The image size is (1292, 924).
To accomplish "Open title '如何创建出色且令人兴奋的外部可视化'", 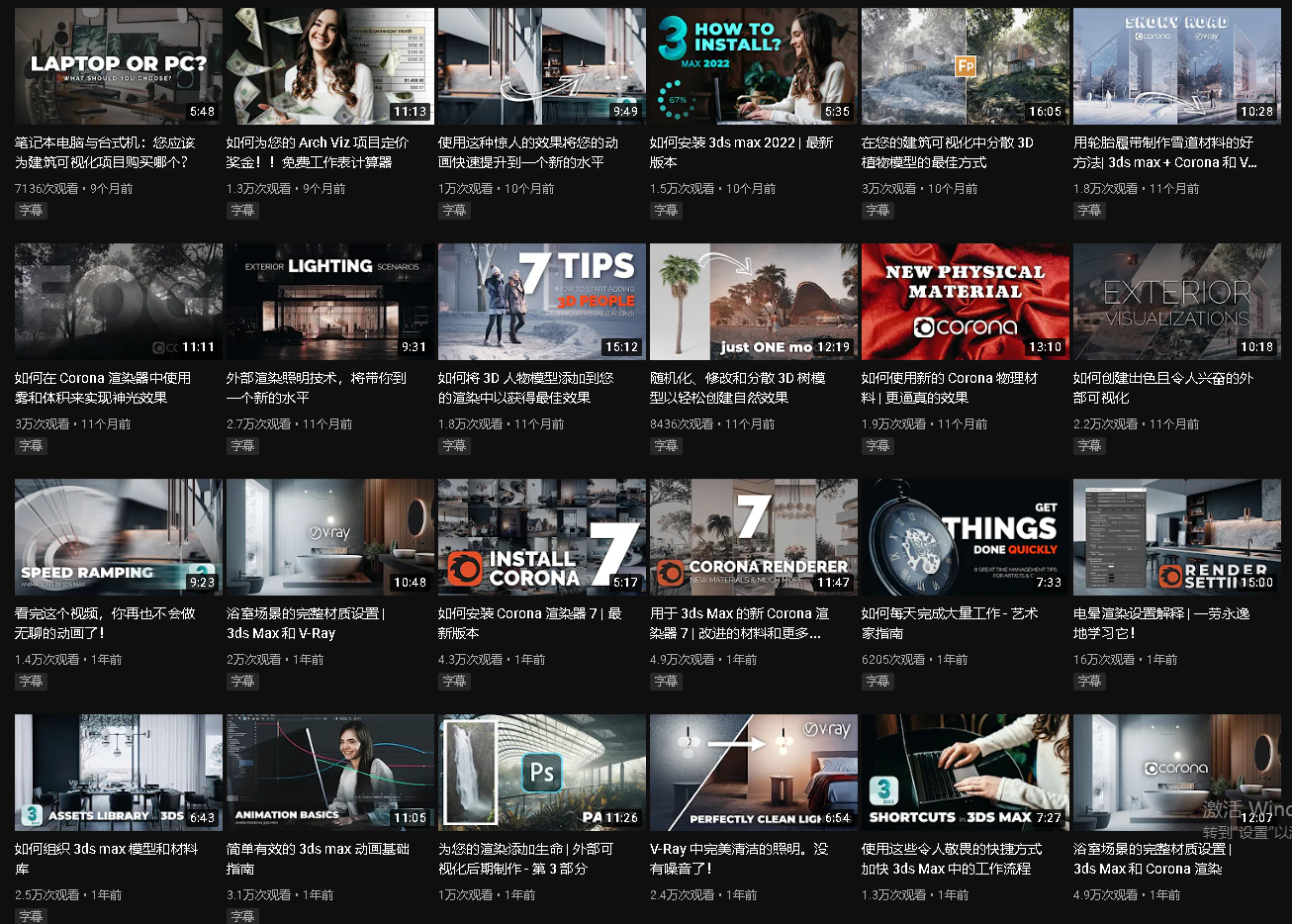I will click(1163, 388).
